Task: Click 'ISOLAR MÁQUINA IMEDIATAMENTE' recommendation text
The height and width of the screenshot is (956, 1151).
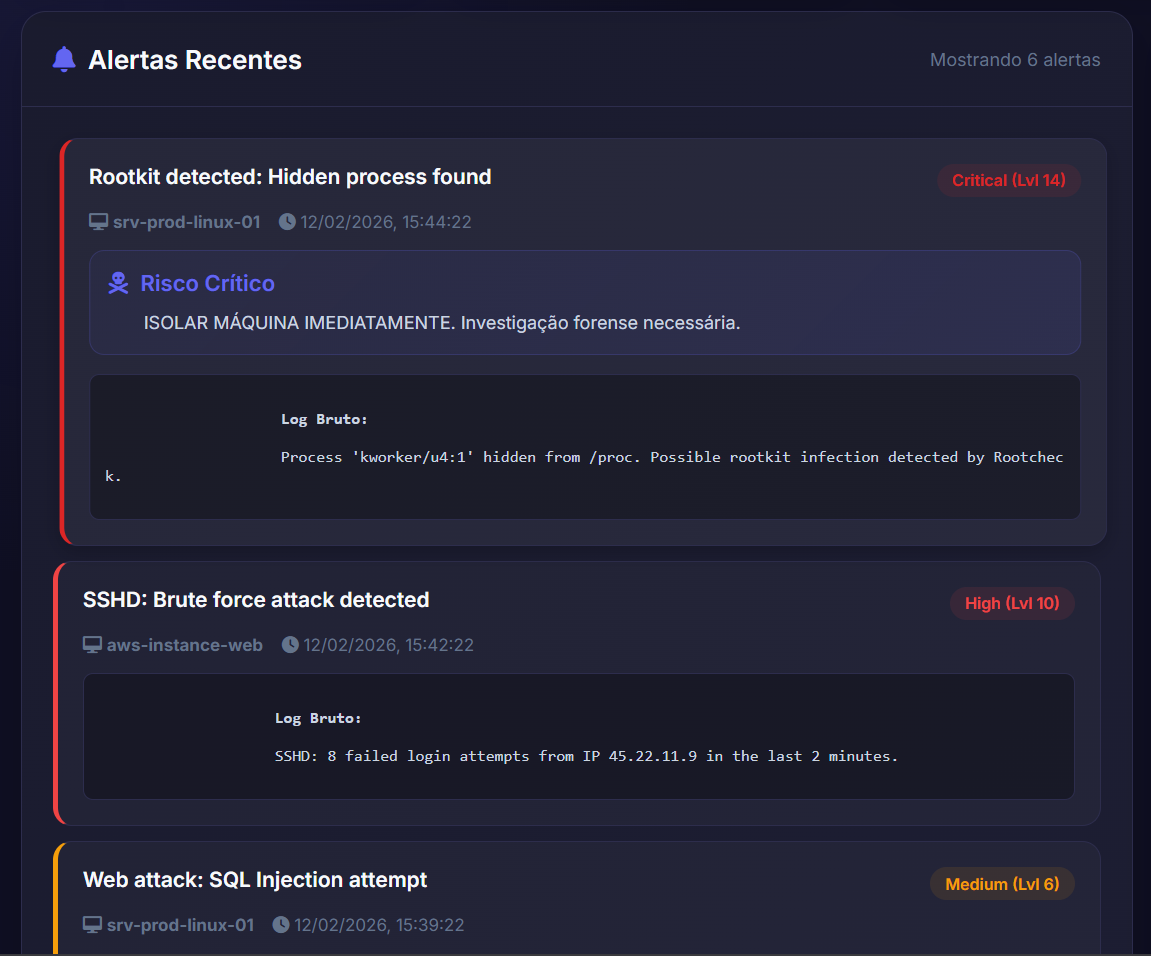Action: 442,323
